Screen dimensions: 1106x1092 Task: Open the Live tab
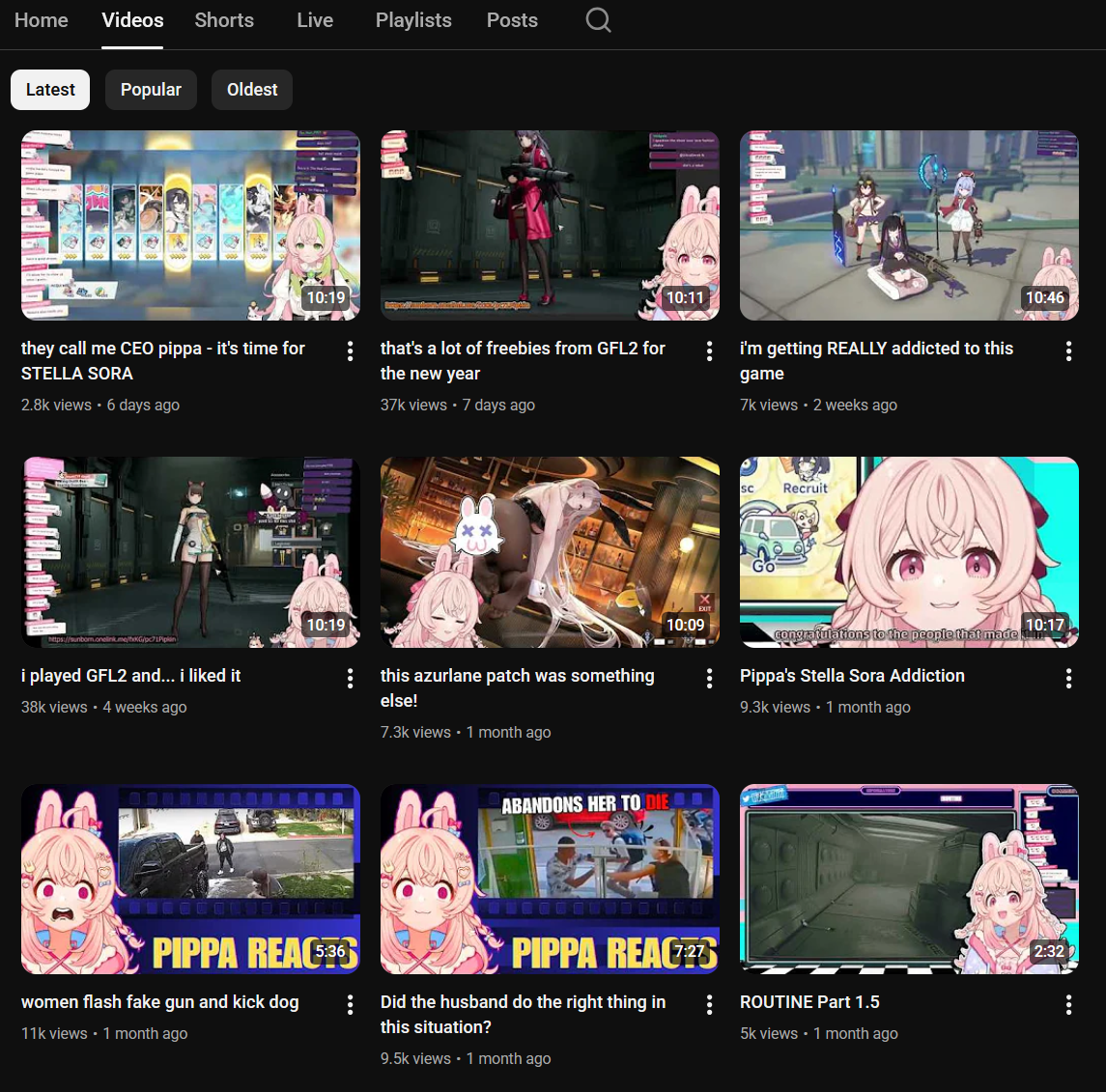(315, 20)
